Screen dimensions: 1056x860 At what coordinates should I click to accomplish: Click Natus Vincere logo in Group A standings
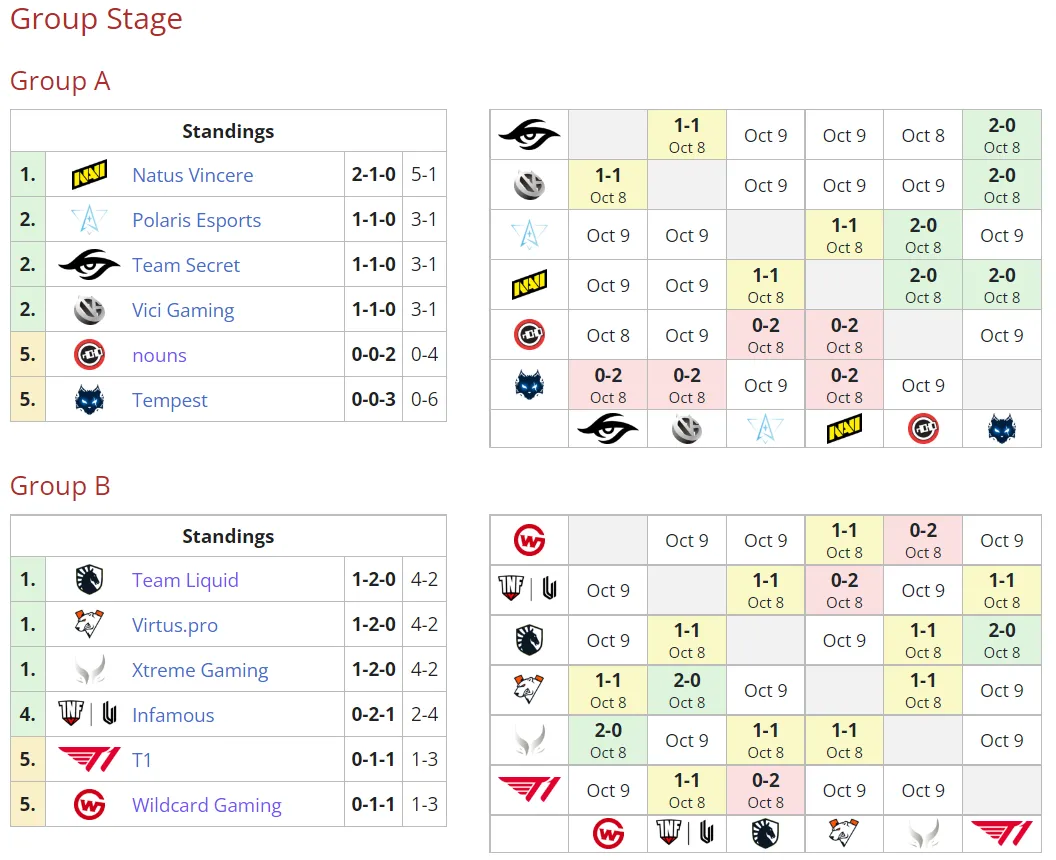click(x=89, y=174)
